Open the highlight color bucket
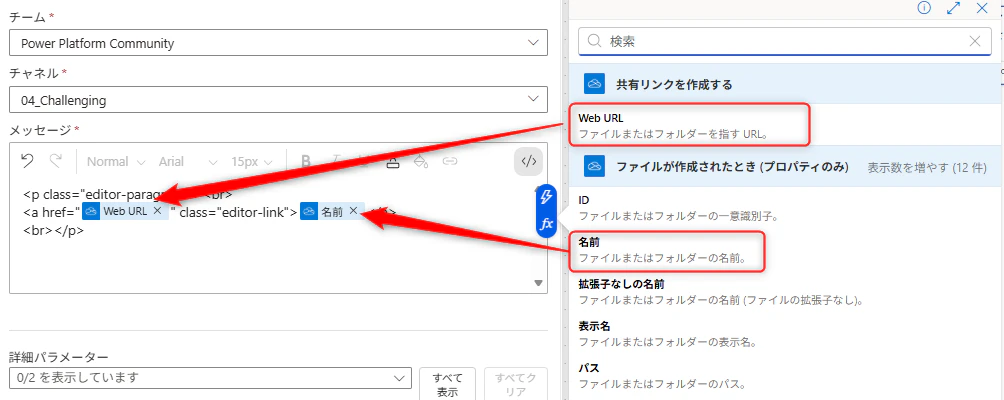The image size is (1004, 400). 421,161
